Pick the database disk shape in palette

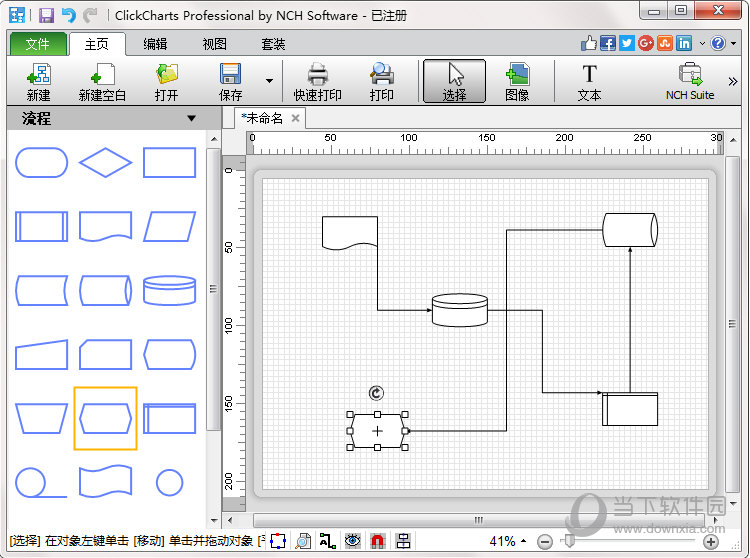170,290
